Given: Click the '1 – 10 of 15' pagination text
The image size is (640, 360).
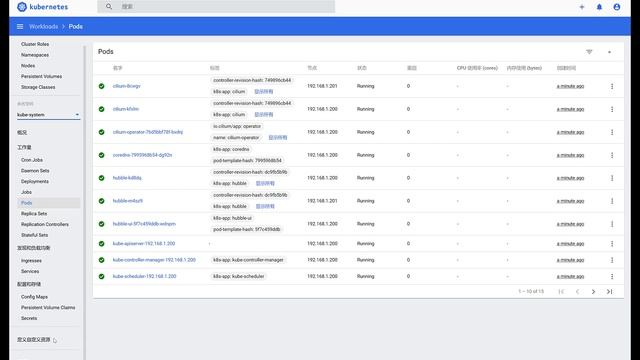Looking at the screenshot, I should tap(531, 291).
